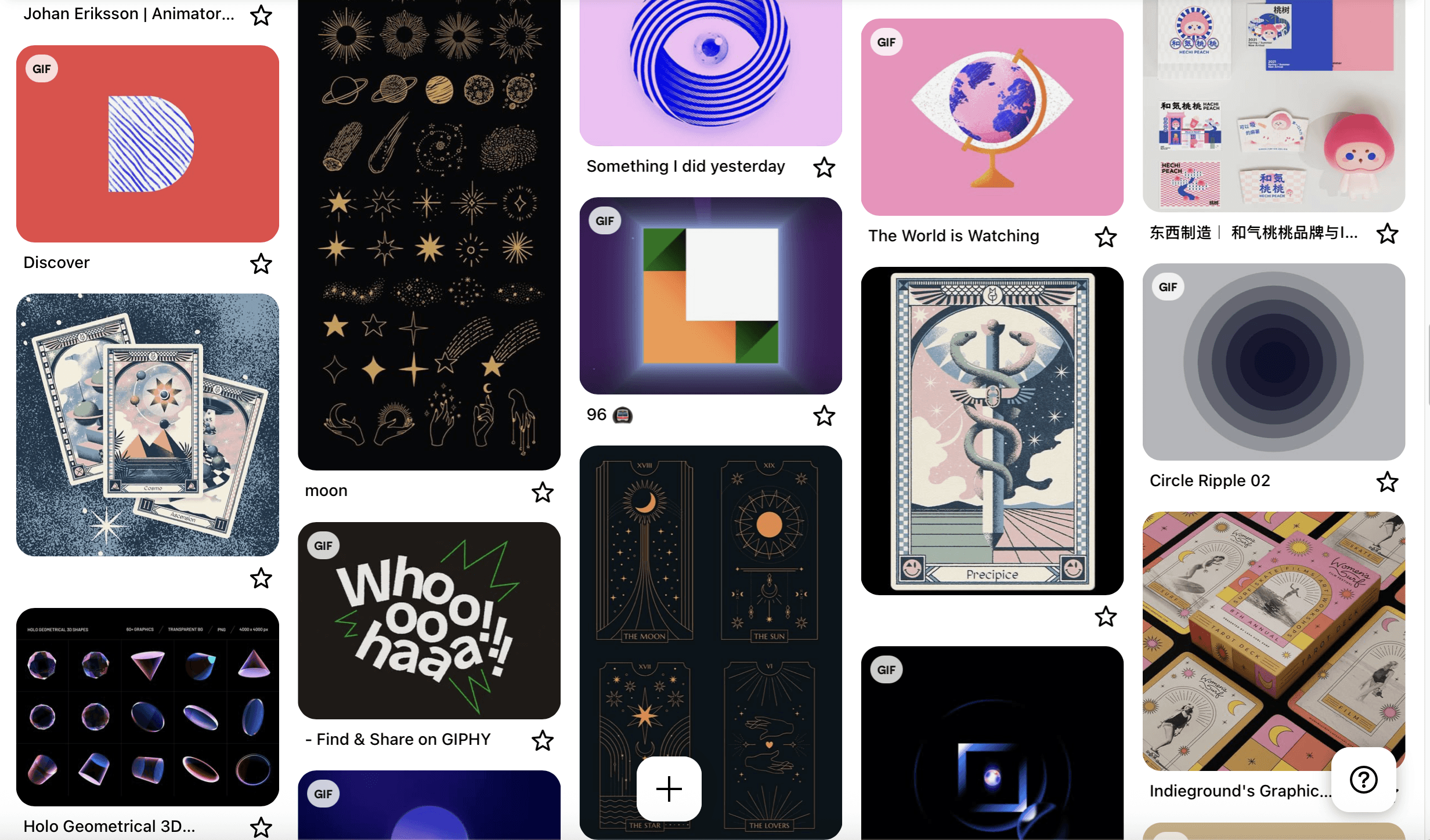Viewport: 1430px width, 840px height.
Task: Click the star under Precipice tarot card
Action: coord(1106,616)
